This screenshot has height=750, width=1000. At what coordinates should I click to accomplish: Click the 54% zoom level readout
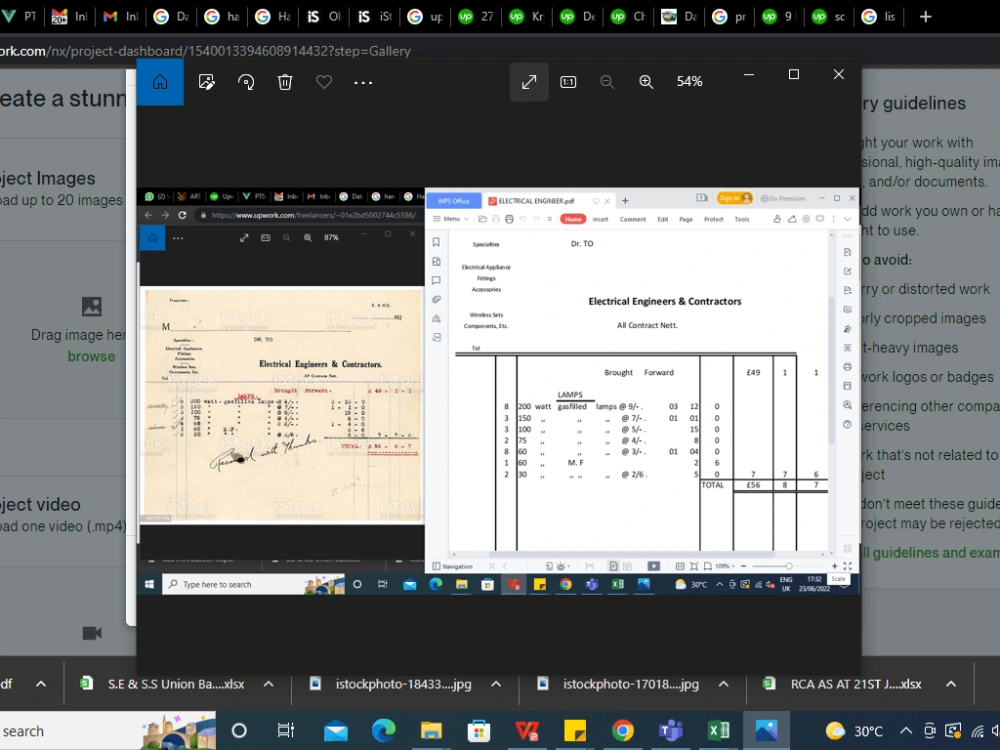[x=689, y=82]
